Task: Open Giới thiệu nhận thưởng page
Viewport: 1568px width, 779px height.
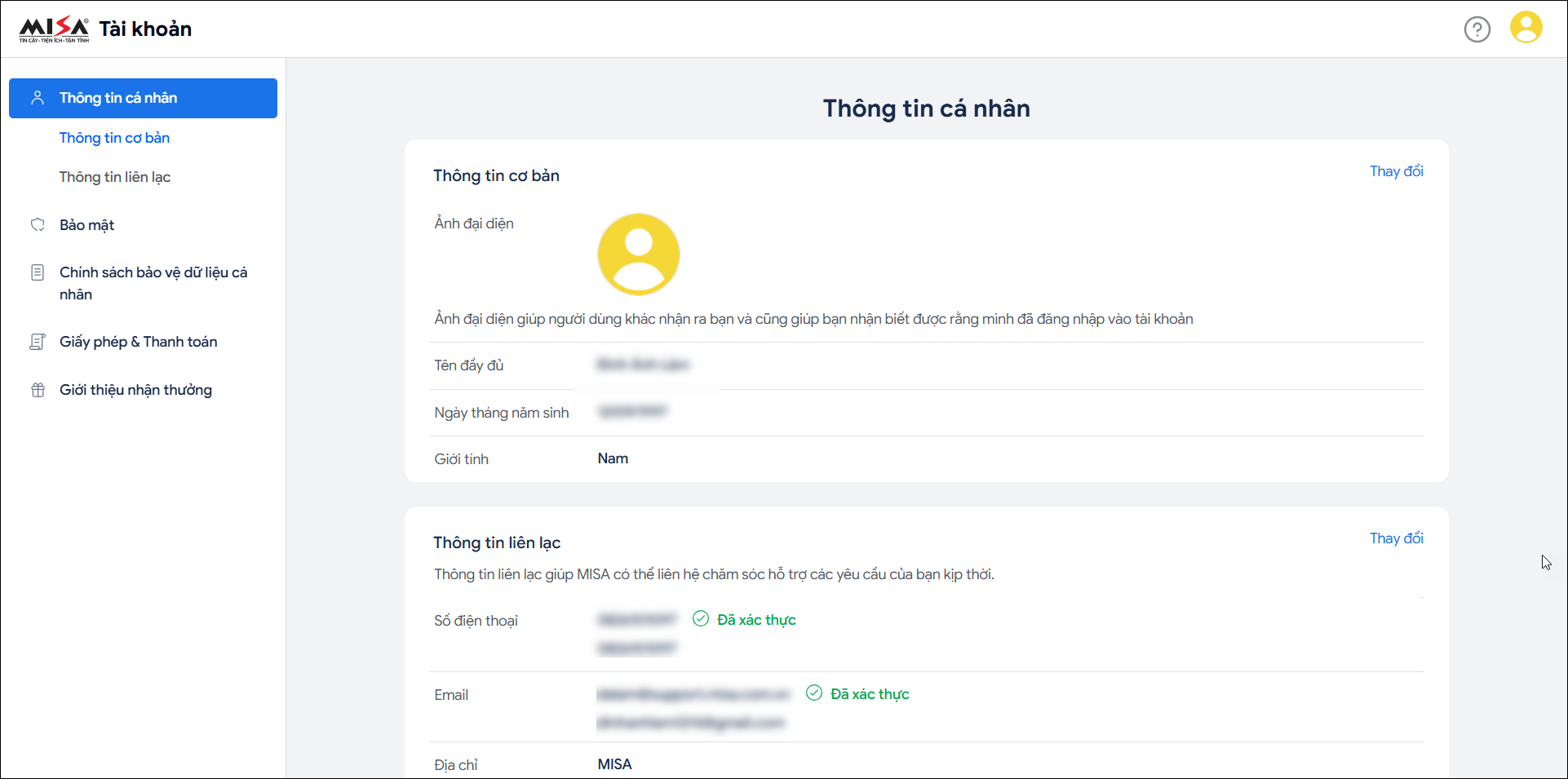Action: point(135,390)
